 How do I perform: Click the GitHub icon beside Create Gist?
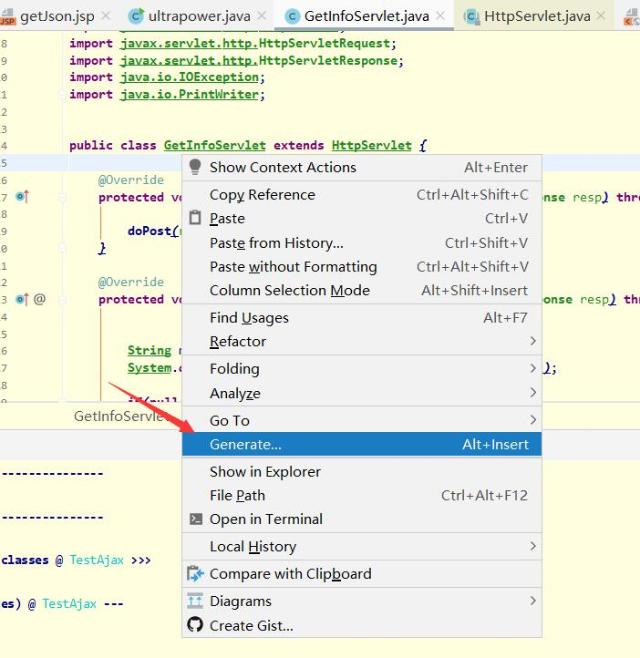[195, 626]
